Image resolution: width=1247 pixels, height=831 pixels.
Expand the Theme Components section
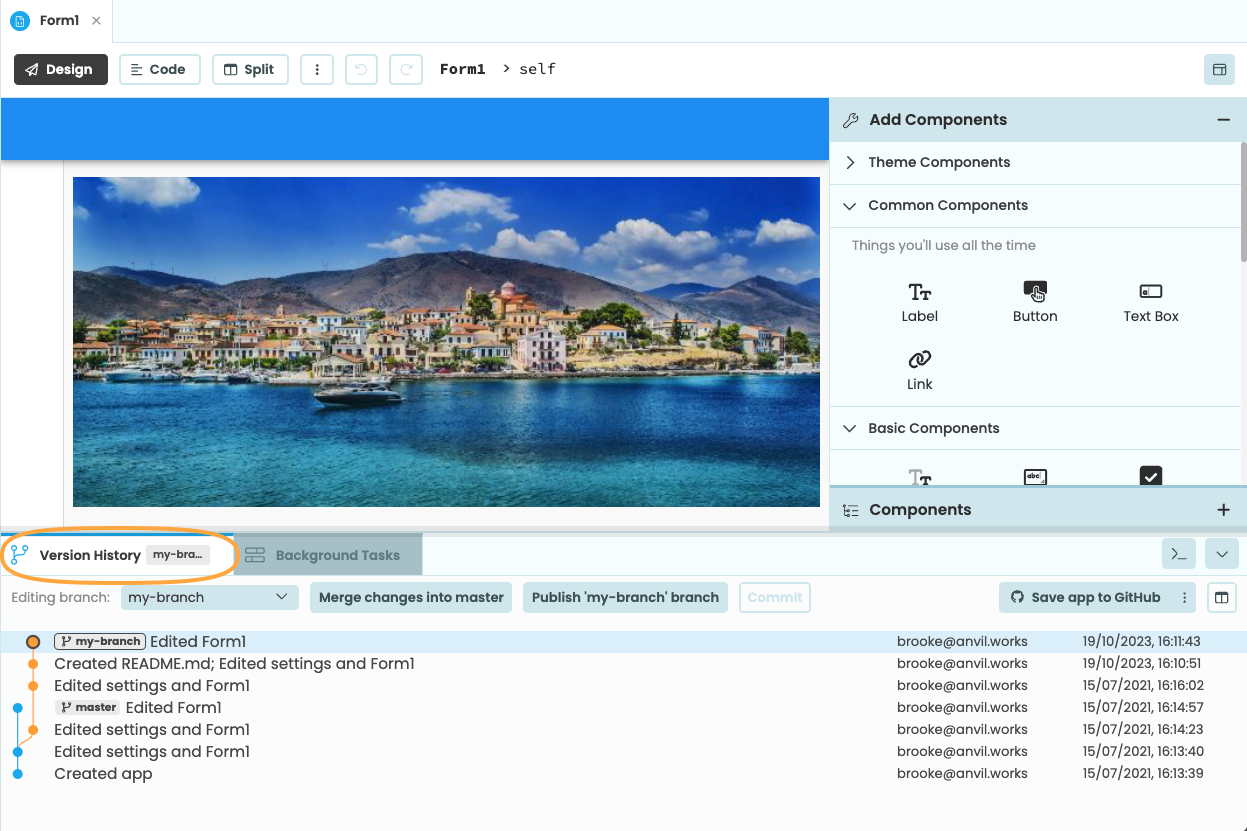point(938,162)
